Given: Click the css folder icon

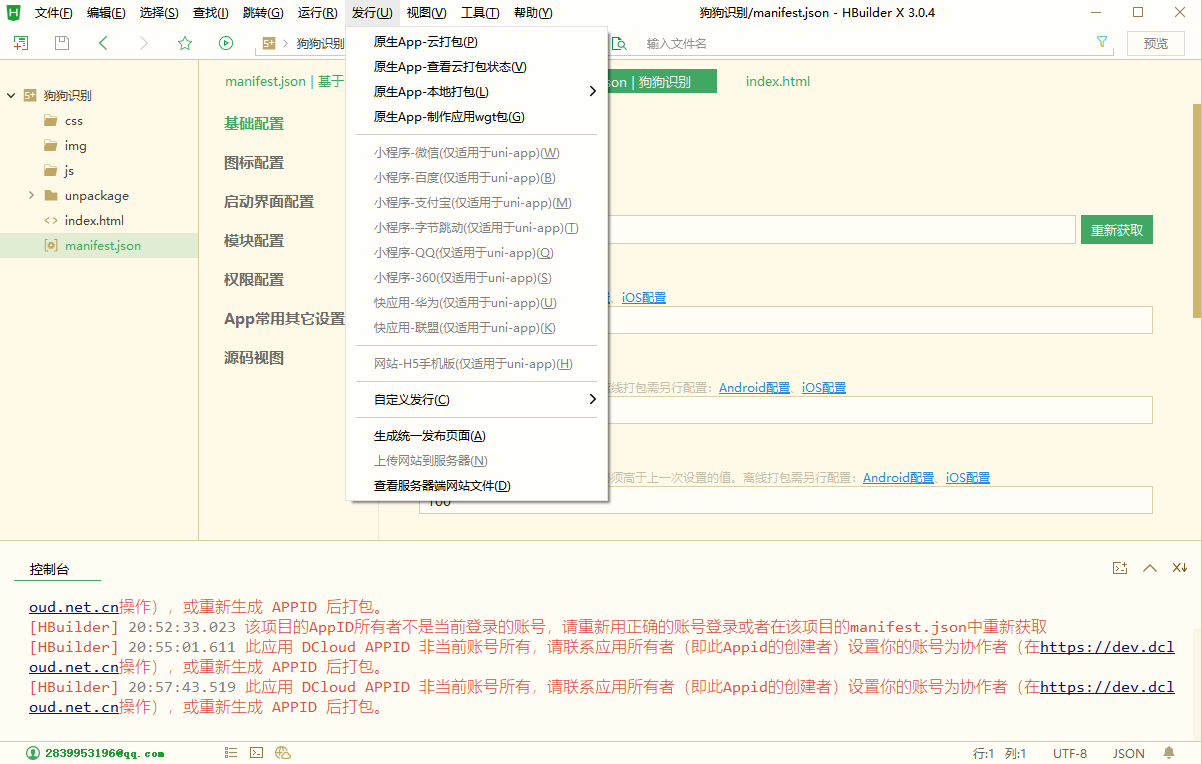Looking at the screenshot, I should pos(50,120).
